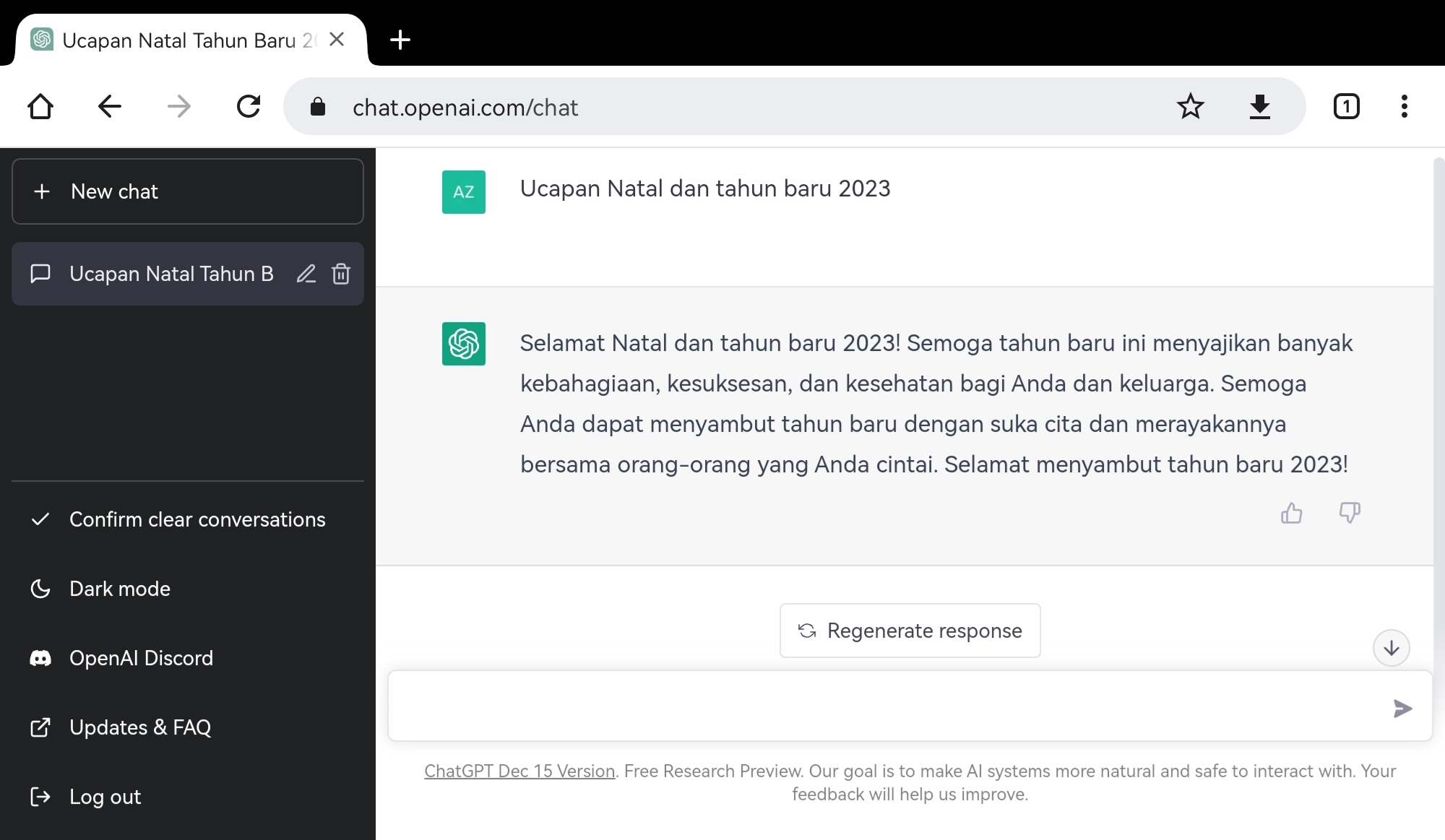Viewport: 1445px width, 840px height.
Task: Open the browser three-dot menu
Action: 1404,107
